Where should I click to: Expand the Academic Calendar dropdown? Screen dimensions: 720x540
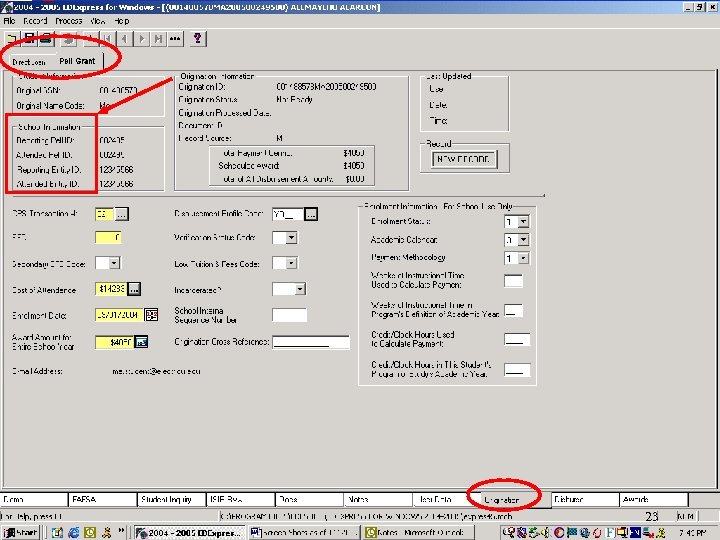click(523, 240)
